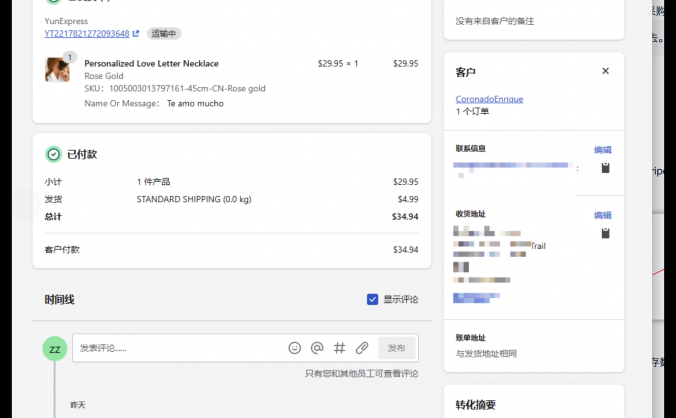This screenshot has width=676, height=418.
Task: Click the external link icon beside tracking number
Action: pos(136,33)
